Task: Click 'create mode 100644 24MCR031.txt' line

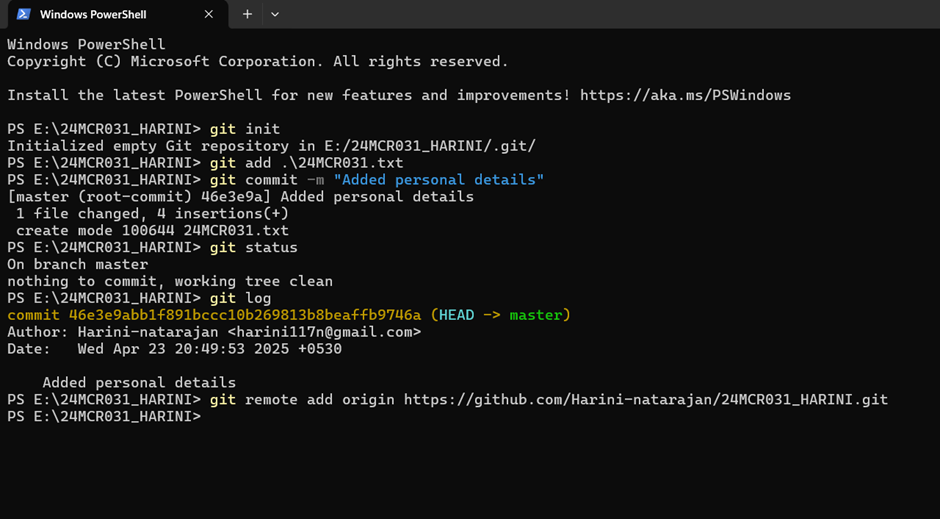Action: [x=152, y=231]
